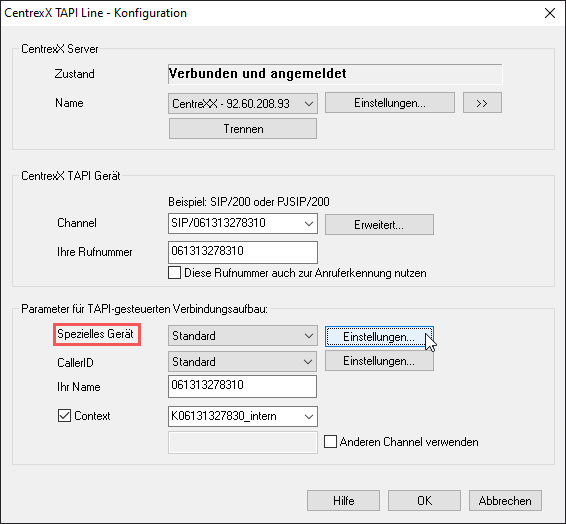This screenshot has width=566, height=524.
Task: Confirm the dialog with OK
Action: click(x=424, y=501)
